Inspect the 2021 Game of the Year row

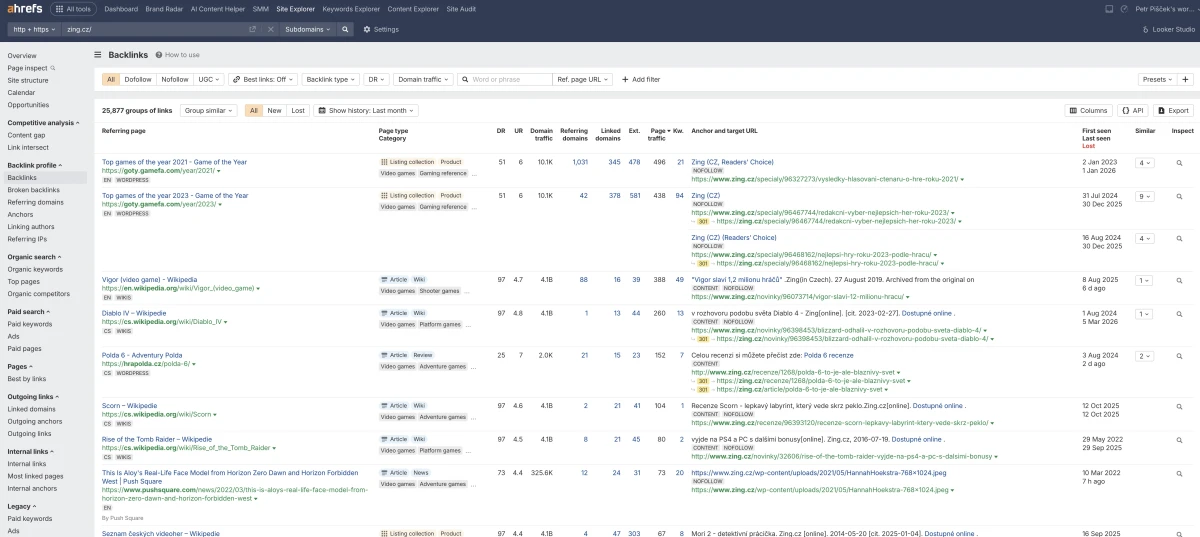[1179, 162]
